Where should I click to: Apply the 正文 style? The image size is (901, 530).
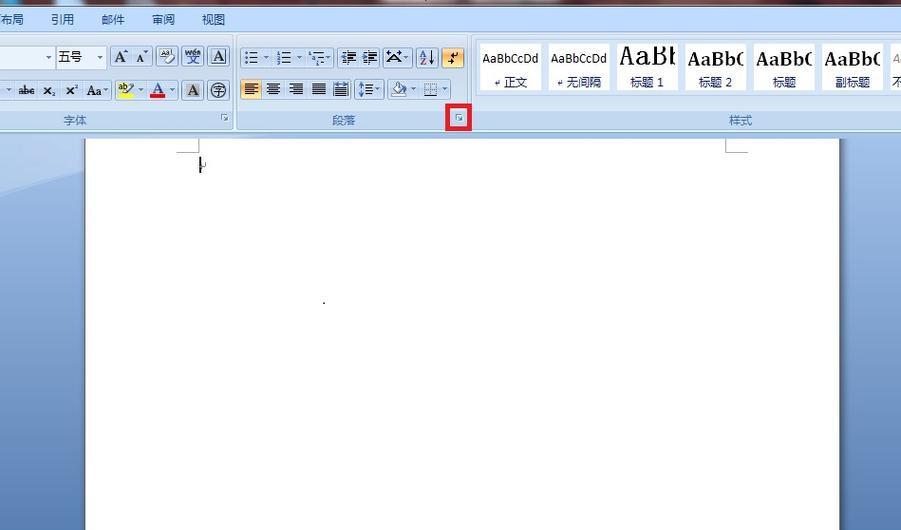coord(510,67)
